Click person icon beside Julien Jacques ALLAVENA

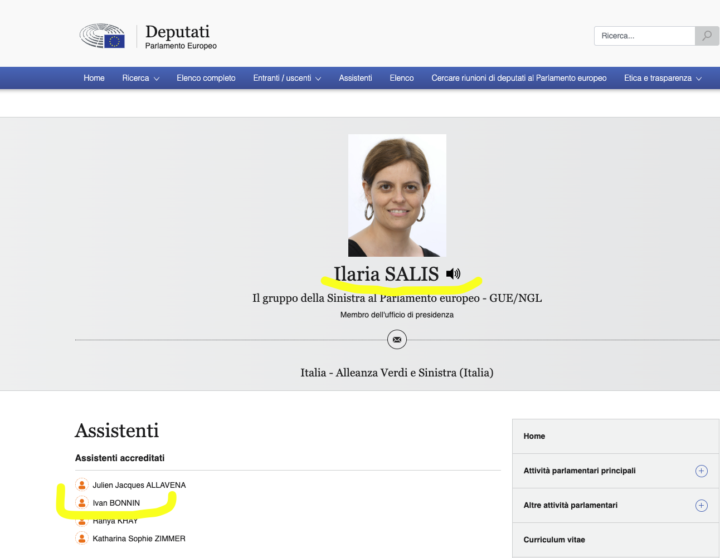82,485
